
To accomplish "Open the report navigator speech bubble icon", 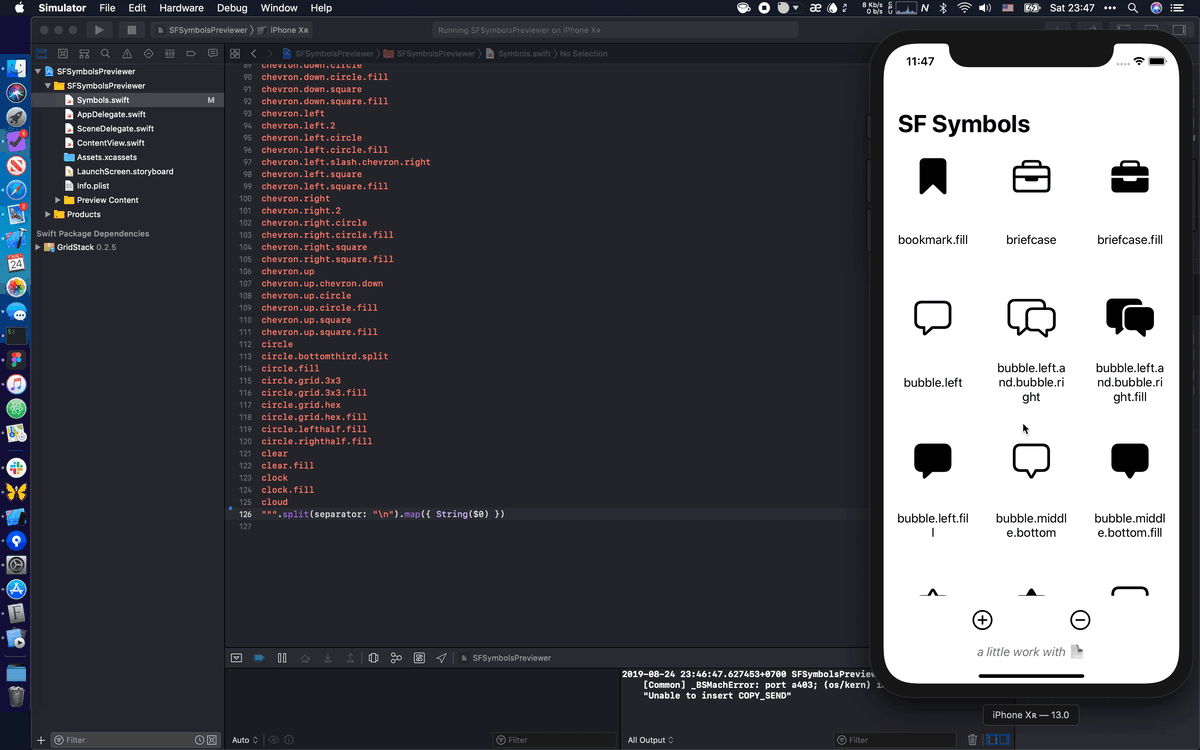I will [x=213, y=53].
